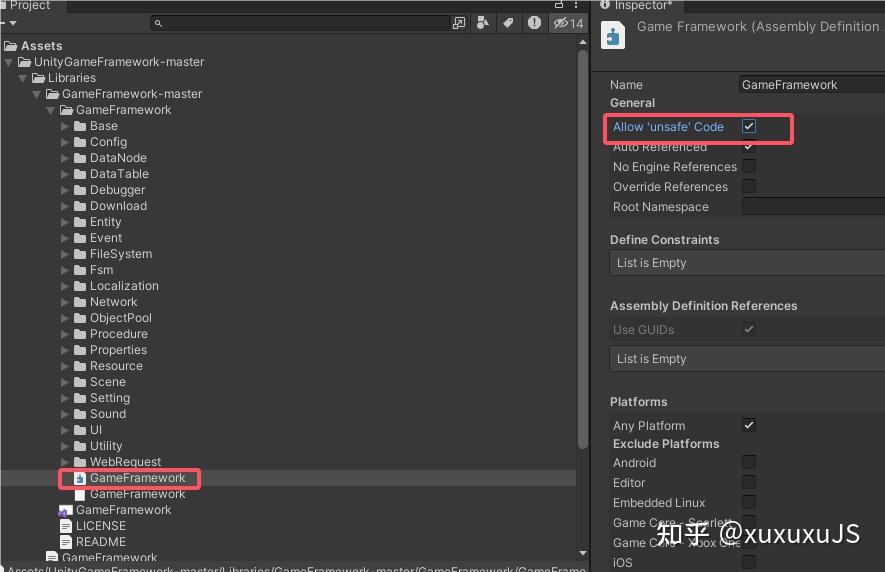Click the Libraries folder icon

(x=38, y=78)
